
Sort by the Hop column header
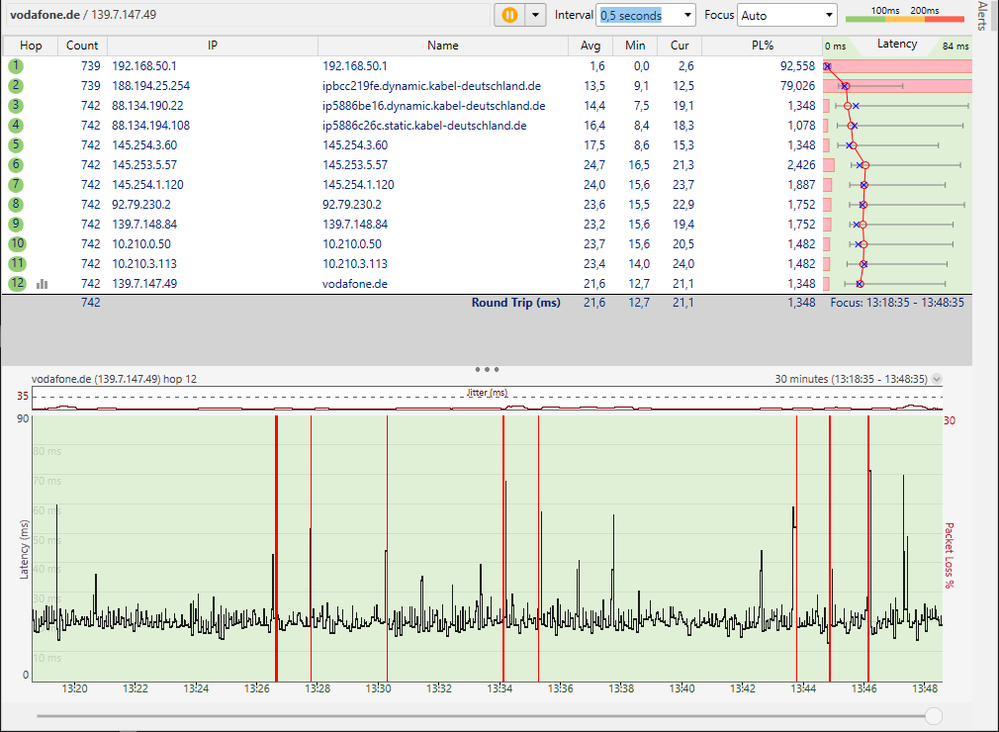[31, 45]
